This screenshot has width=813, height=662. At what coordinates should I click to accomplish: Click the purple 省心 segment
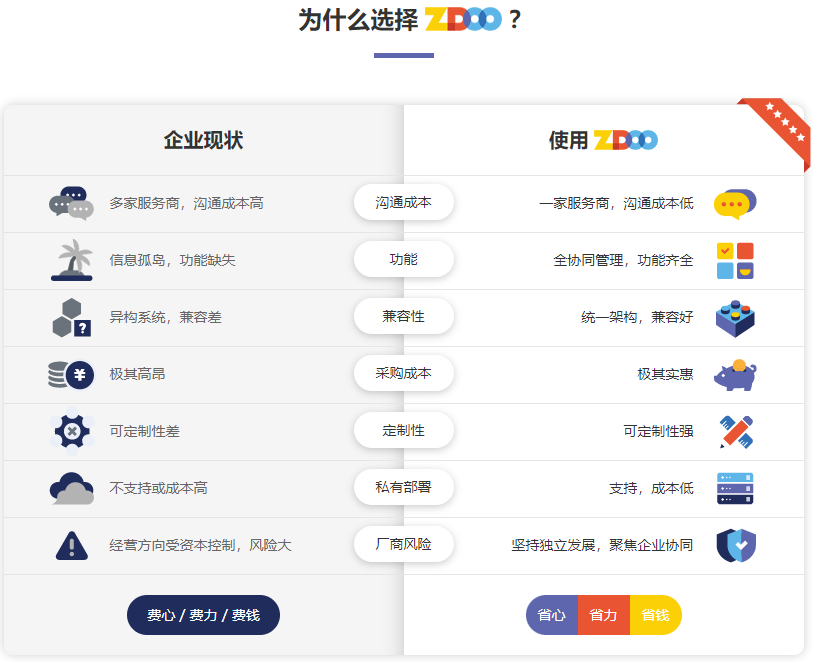[552, 615]
